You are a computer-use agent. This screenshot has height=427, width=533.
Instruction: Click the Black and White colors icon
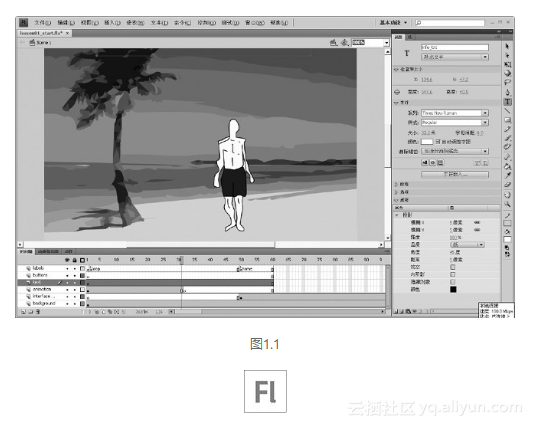507,247
